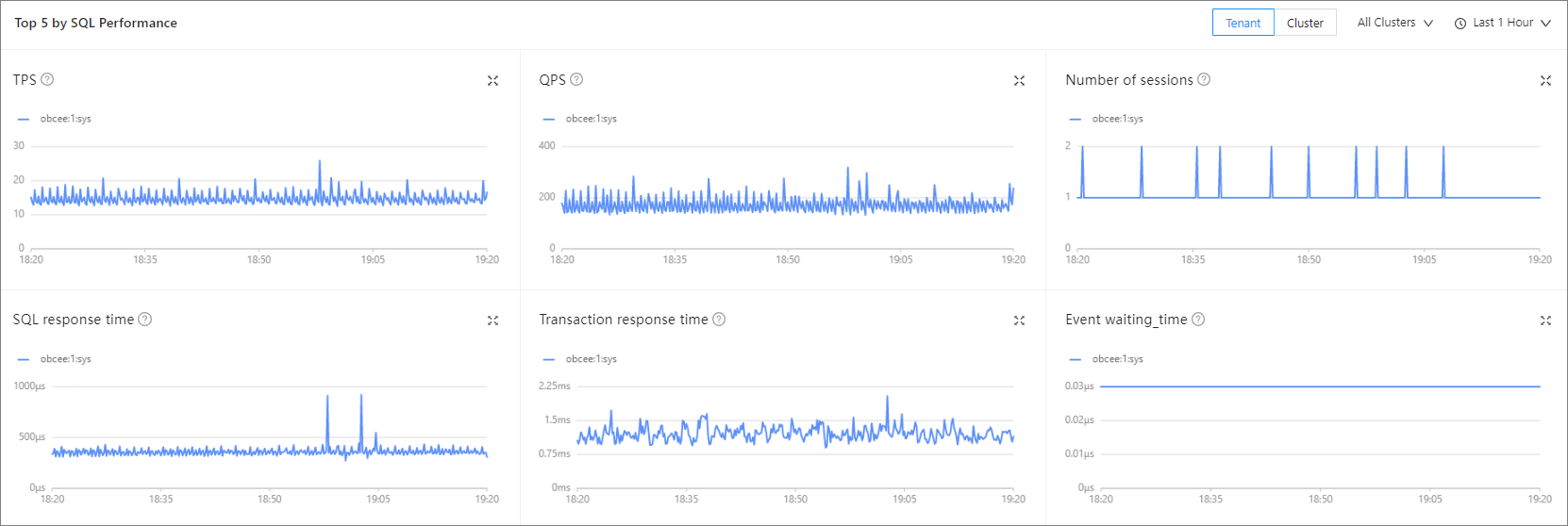Viewport: 1568px width, 526px height.
Task: Click help icon beside Number of sessions
Action: point(1204,80)
